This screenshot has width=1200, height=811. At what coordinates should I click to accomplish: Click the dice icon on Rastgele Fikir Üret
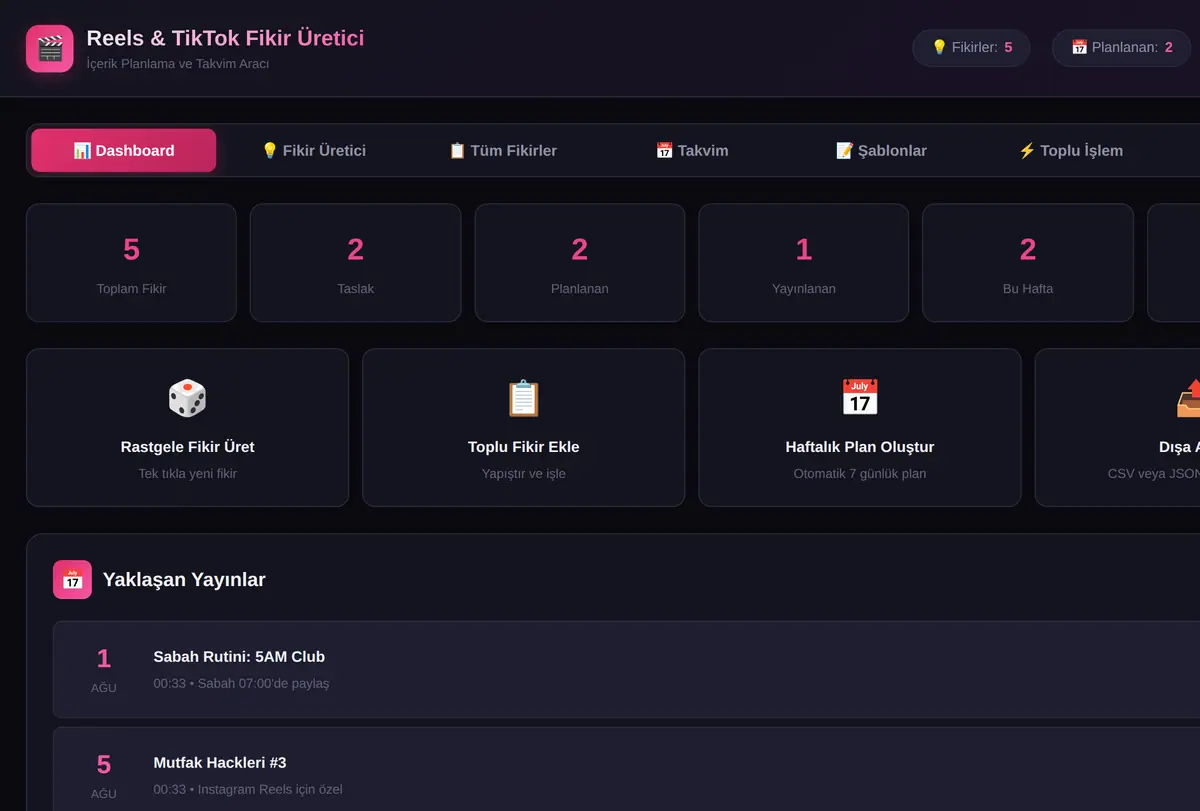[187, 398]
